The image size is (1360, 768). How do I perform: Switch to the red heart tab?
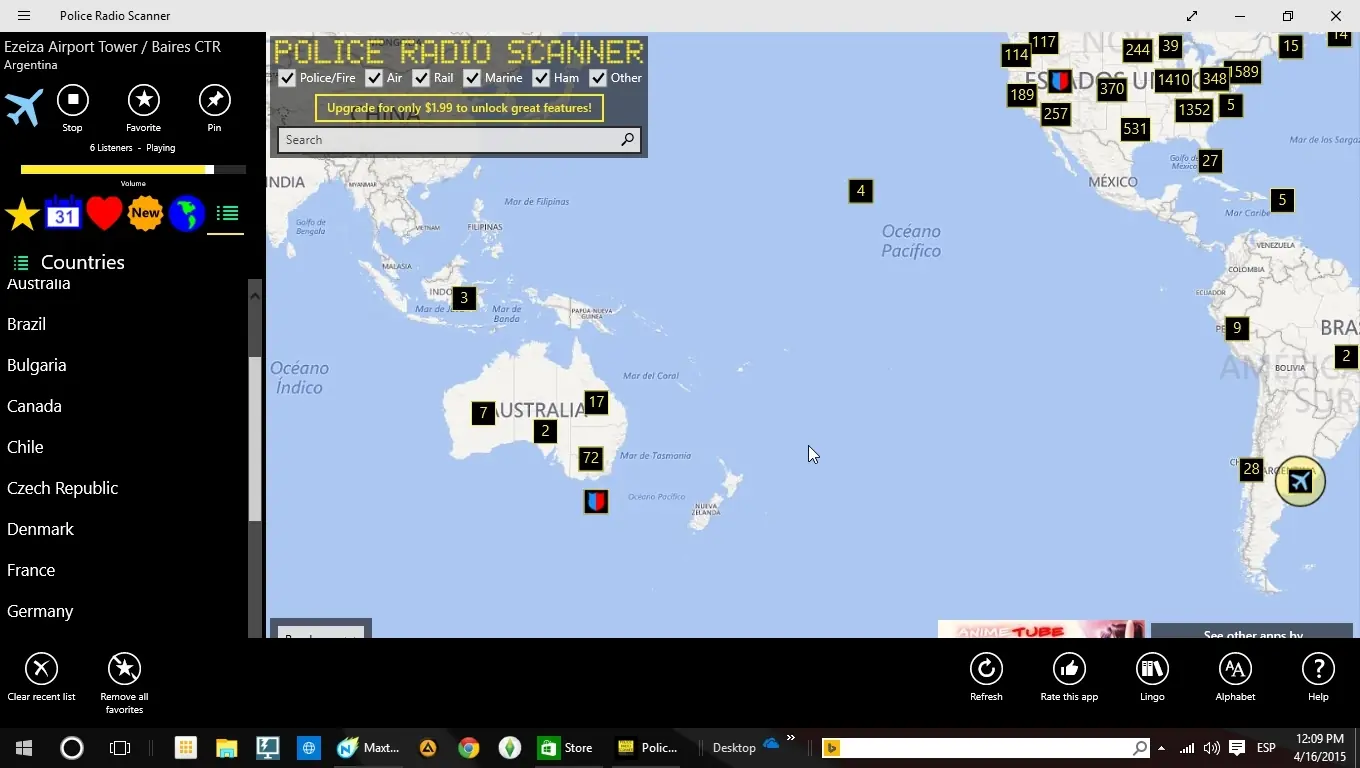(x=104, y=213)
